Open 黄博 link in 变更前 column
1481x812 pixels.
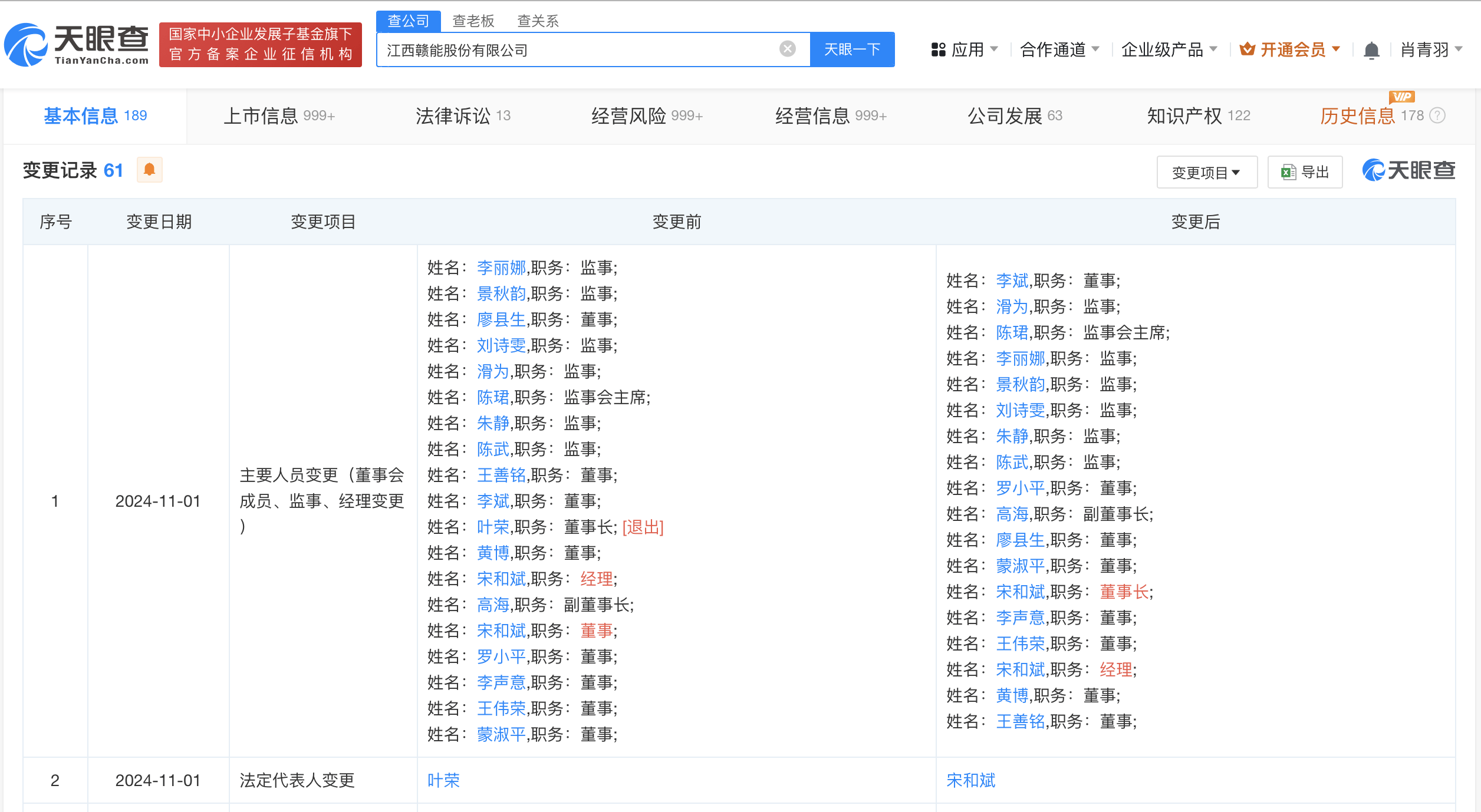pyautogui.click(x=493, y=553)
